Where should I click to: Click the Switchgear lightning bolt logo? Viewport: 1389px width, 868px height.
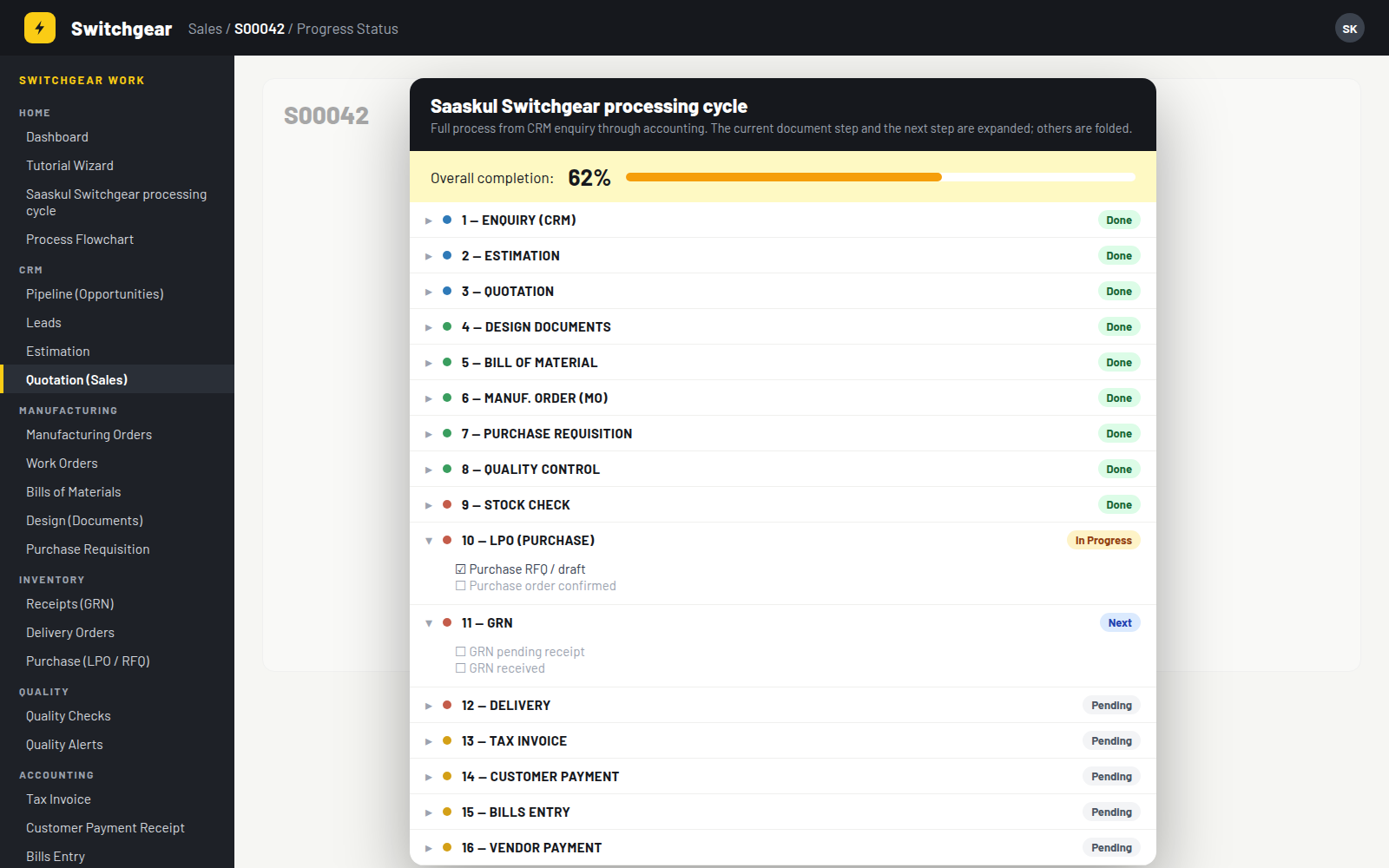point(40,28)
